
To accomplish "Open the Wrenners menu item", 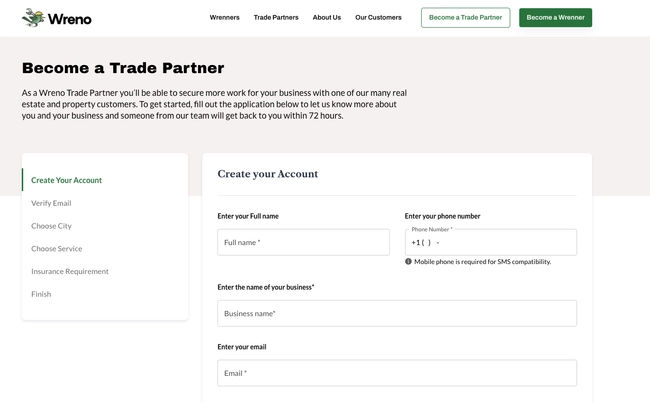I will tap(224, 17).
